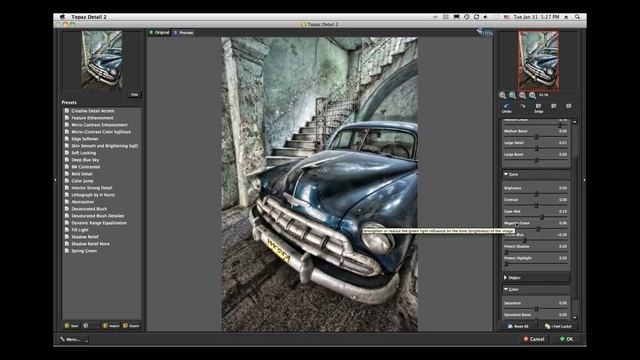Viewport: 640px width, 360px height.
Task: Click the settings panel scroll-up arrow
Action: pos(575,122)
